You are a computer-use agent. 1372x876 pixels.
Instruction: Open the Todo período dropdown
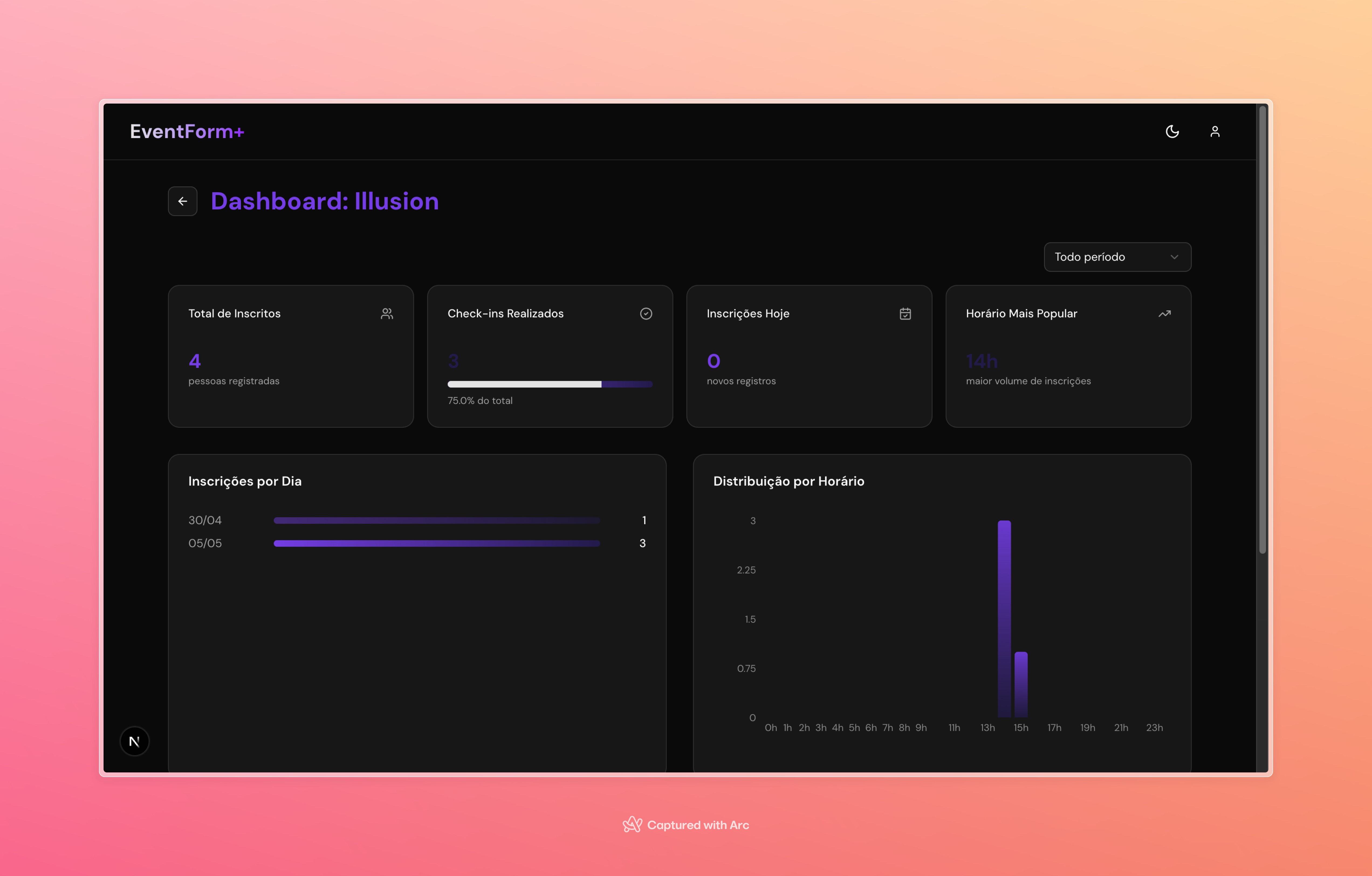(1105, 257)
